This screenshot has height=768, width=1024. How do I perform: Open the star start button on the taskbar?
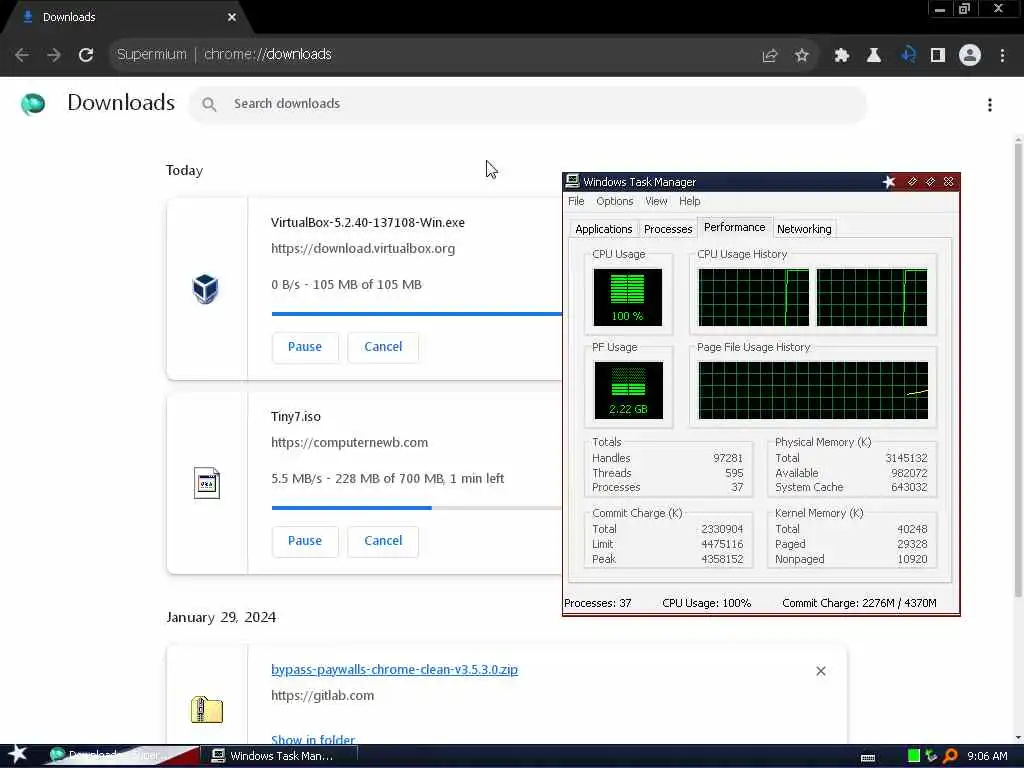[17, 754]
